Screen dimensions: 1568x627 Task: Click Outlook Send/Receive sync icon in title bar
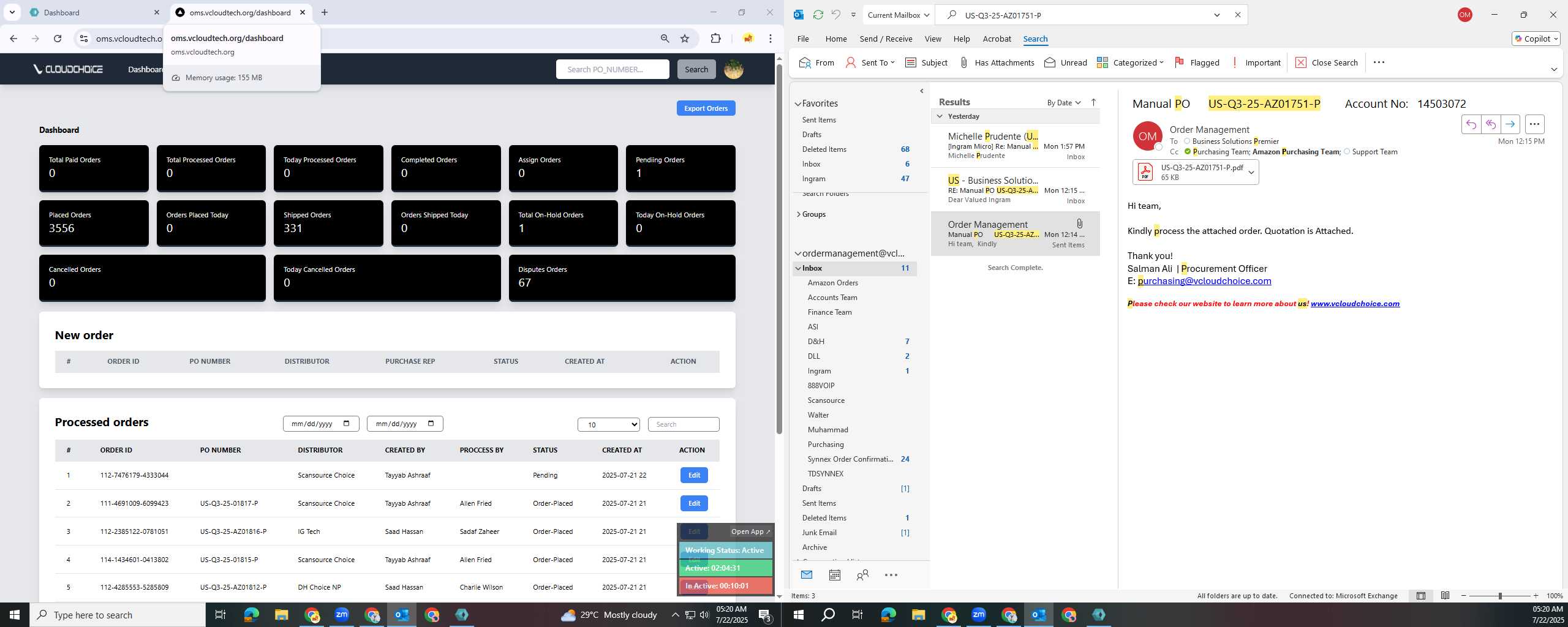(818, 15)
